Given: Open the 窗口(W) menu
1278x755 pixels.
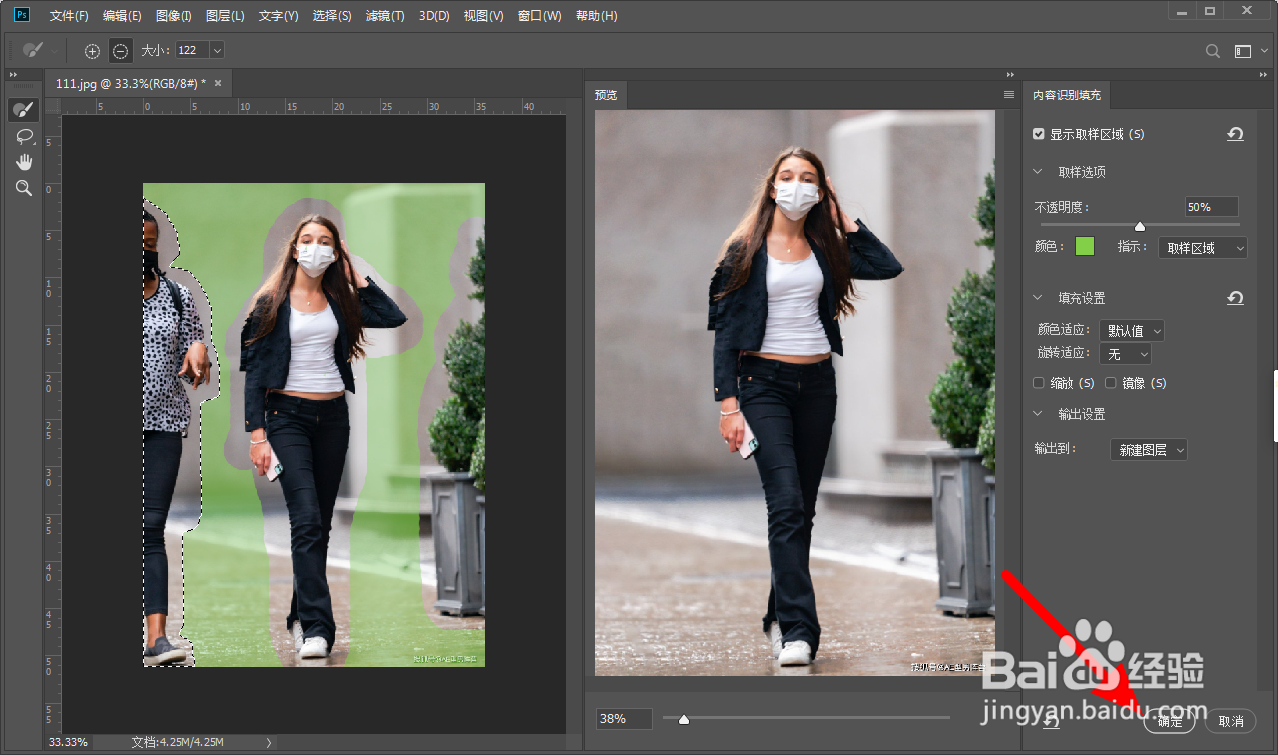Looking at the screenshot, I should tap(540, 16).
